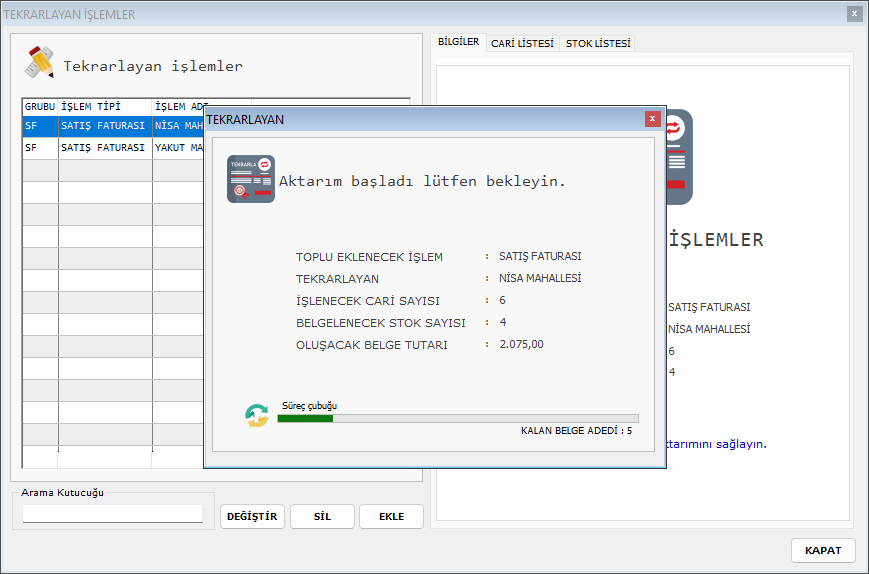
Task: Click the SİL button
Action: click(x=322, y=516)
